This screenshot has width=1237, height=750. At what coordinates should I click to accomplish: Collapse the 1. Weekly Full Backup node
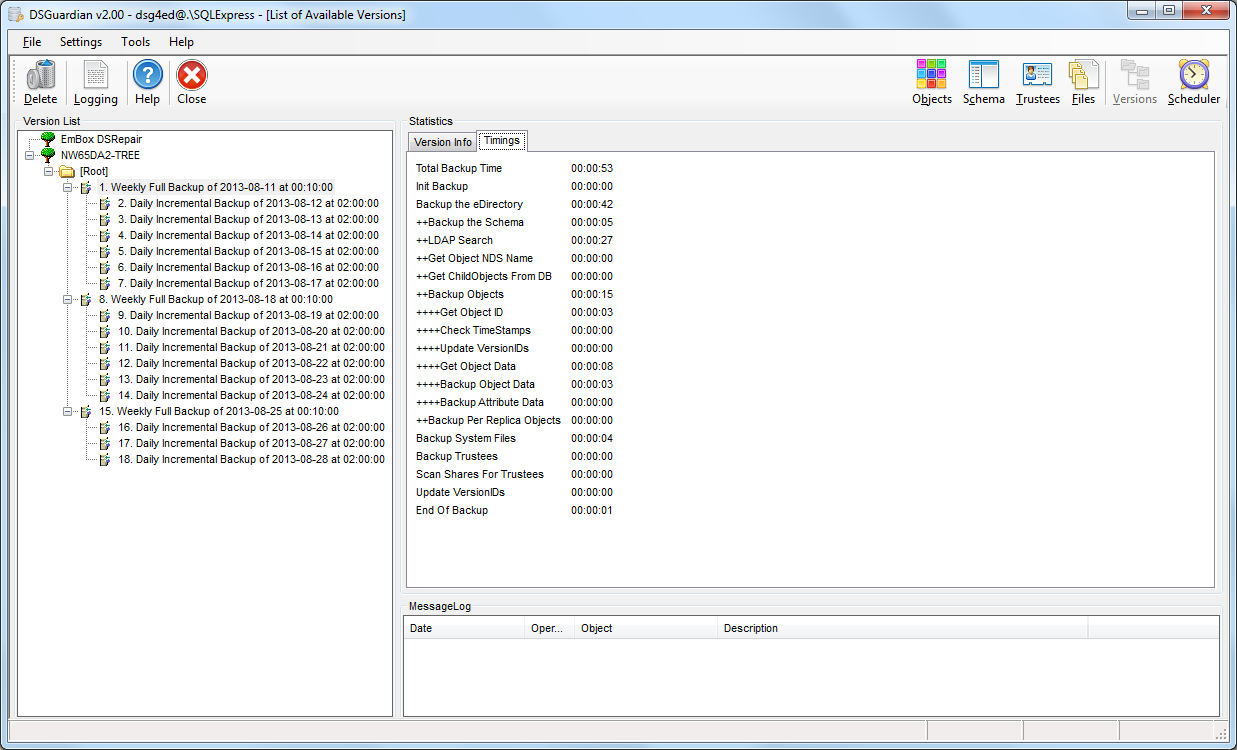pos(67,187)
